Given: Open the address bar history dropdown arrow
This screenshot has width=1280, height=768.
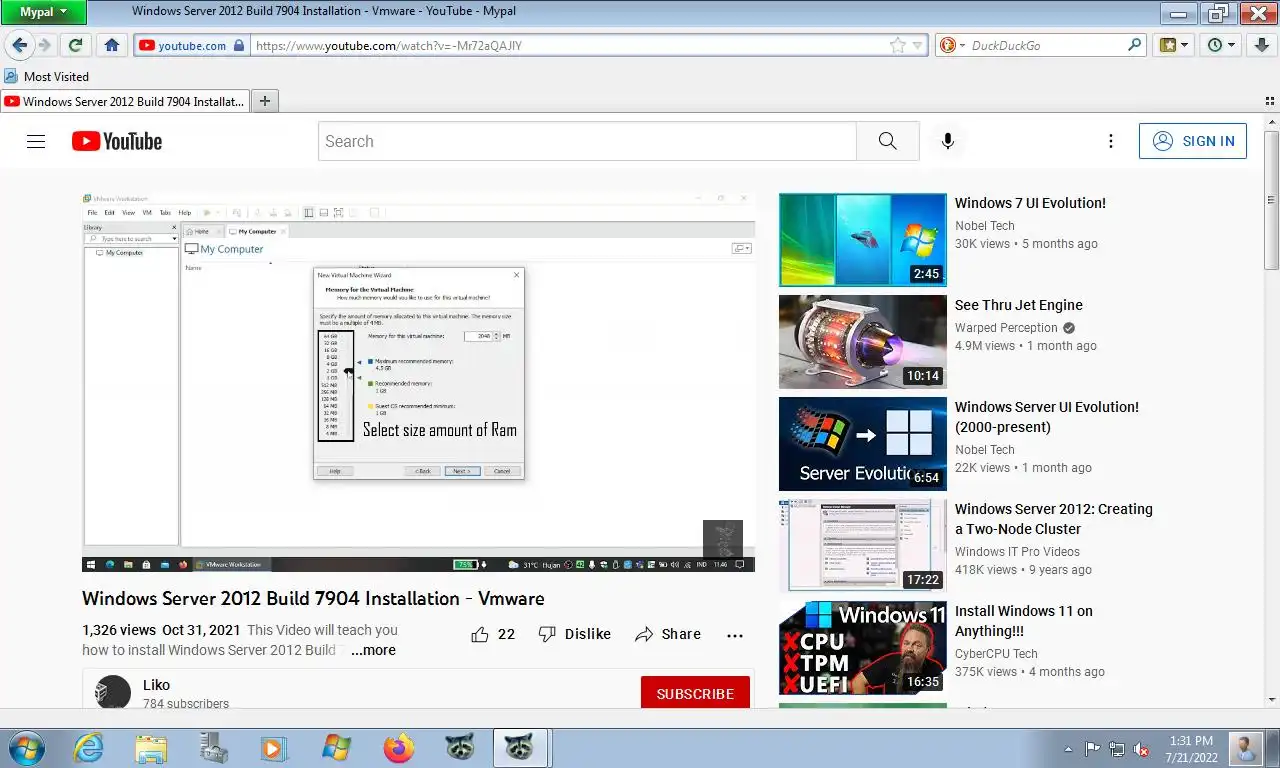Looking at the screenshot, I should point(917,45).
